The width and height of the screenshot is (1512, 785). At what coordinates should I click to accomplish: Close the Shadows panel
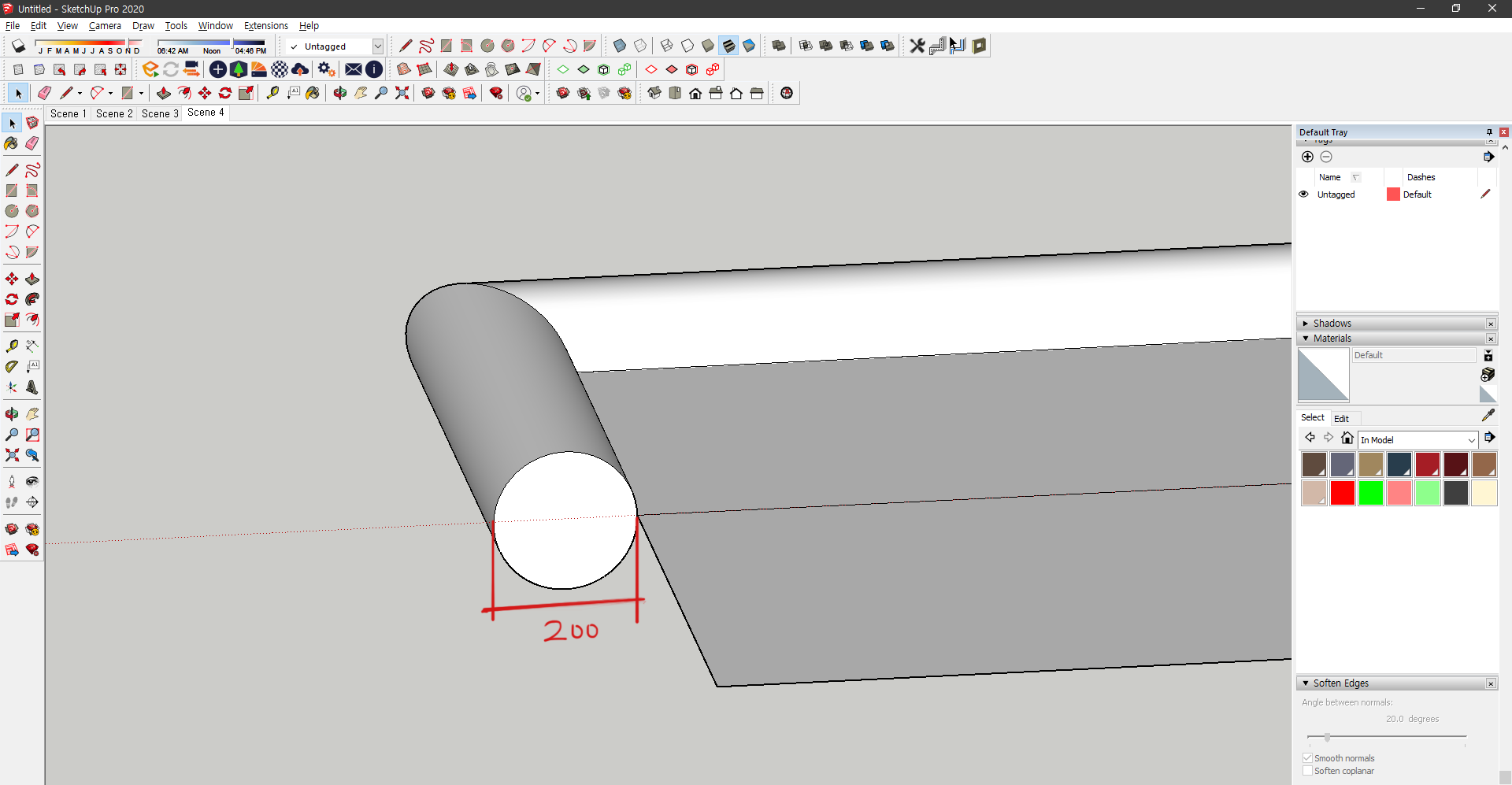point(1491,324)
